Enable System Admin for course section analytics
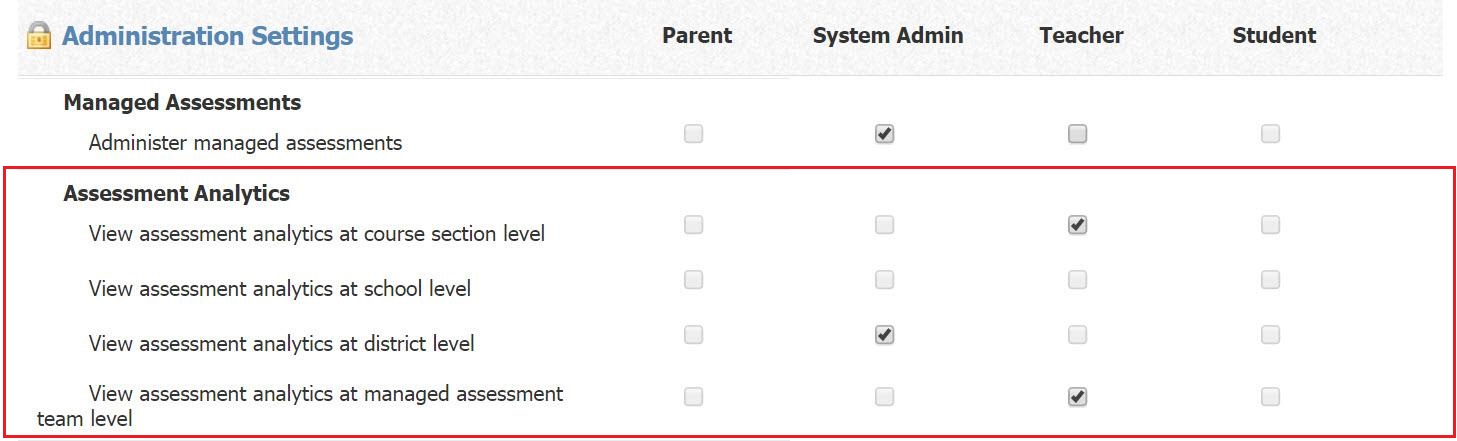The height and width of the screenshot is (441, 1457). point(884,225)
